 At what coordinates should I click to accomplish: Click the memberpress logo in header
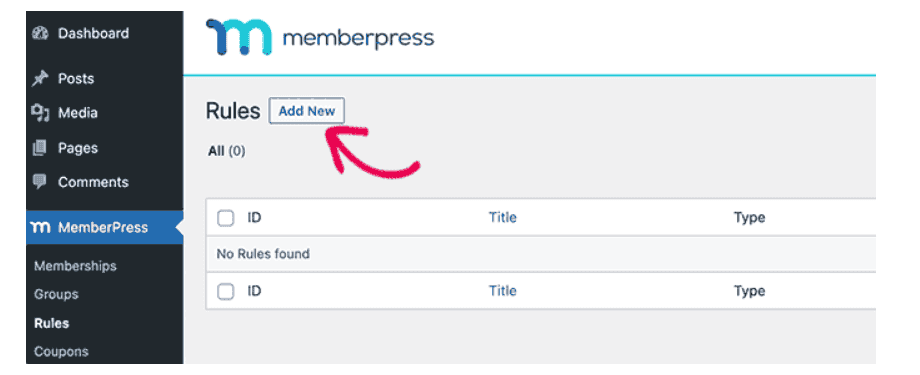click(x=320, y=38)
